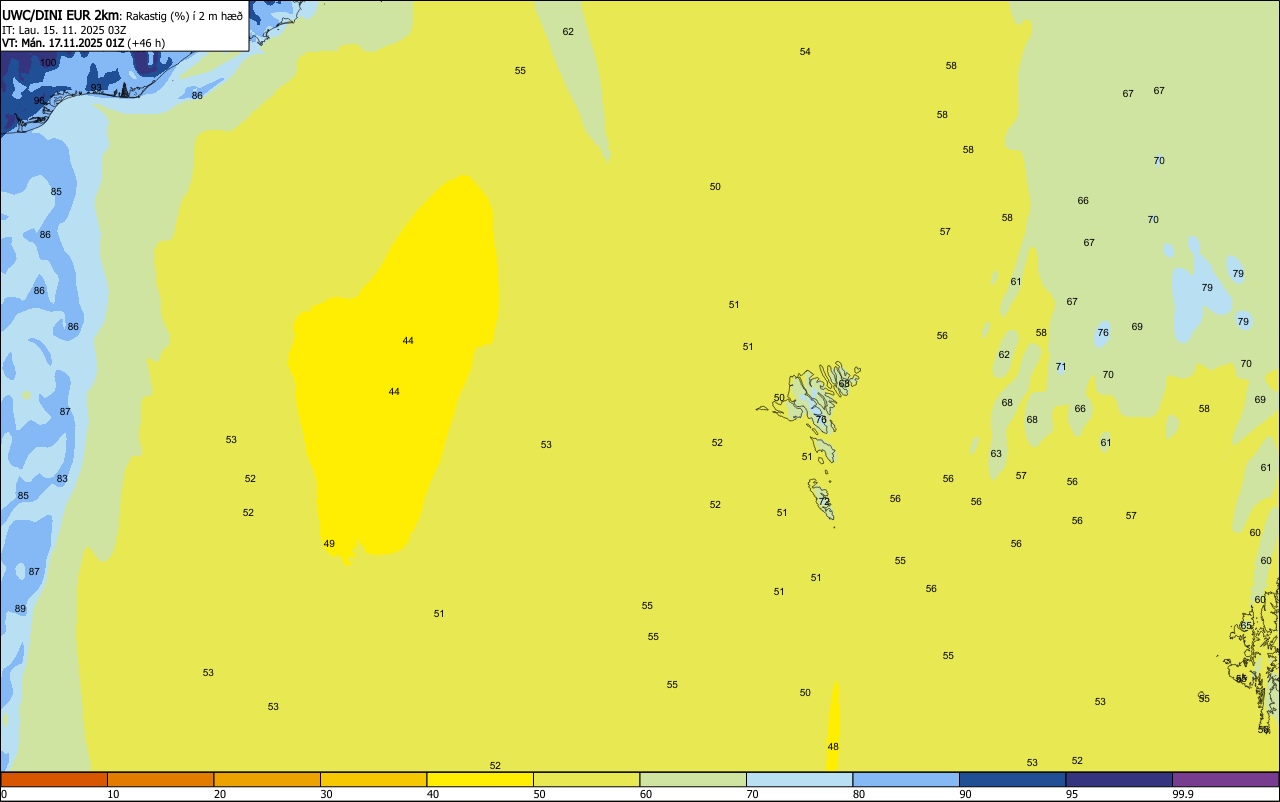Pick the 40–50 bright yellow legend swatch
The image size is (1280, 802).
480,779
